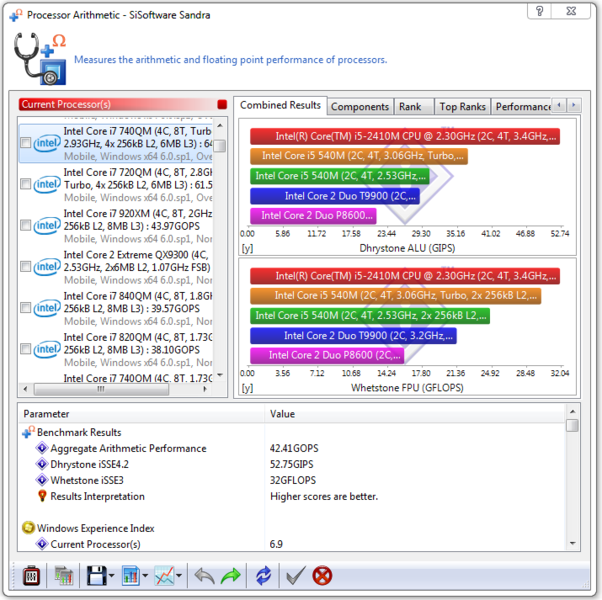Image resolution: width=602 pixels, height=600 pixels.
Task: Open the bar chart report icon
Action: [x=131, y=576]
